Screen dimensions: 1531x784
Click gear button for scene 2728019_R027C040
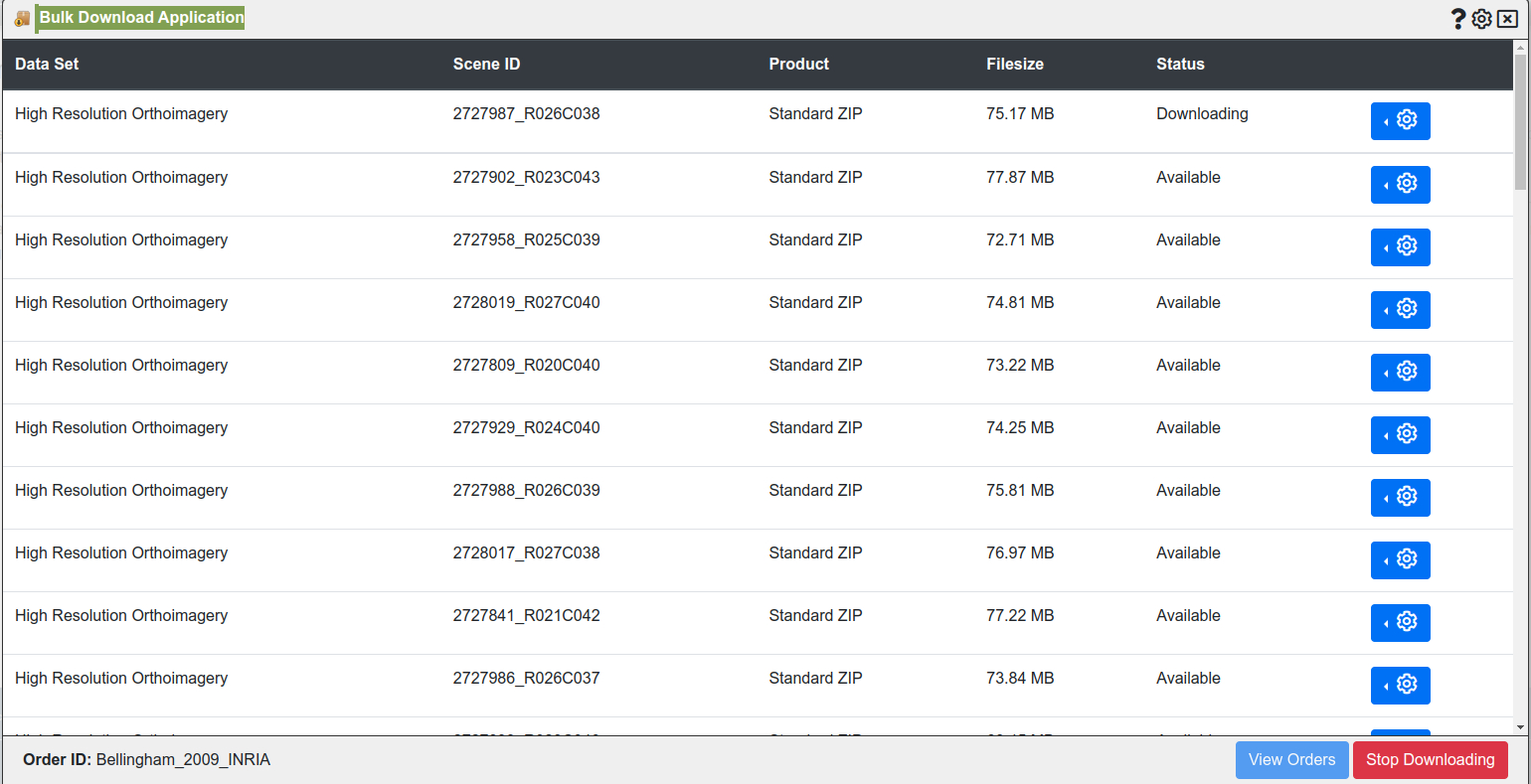(1400, 310)
